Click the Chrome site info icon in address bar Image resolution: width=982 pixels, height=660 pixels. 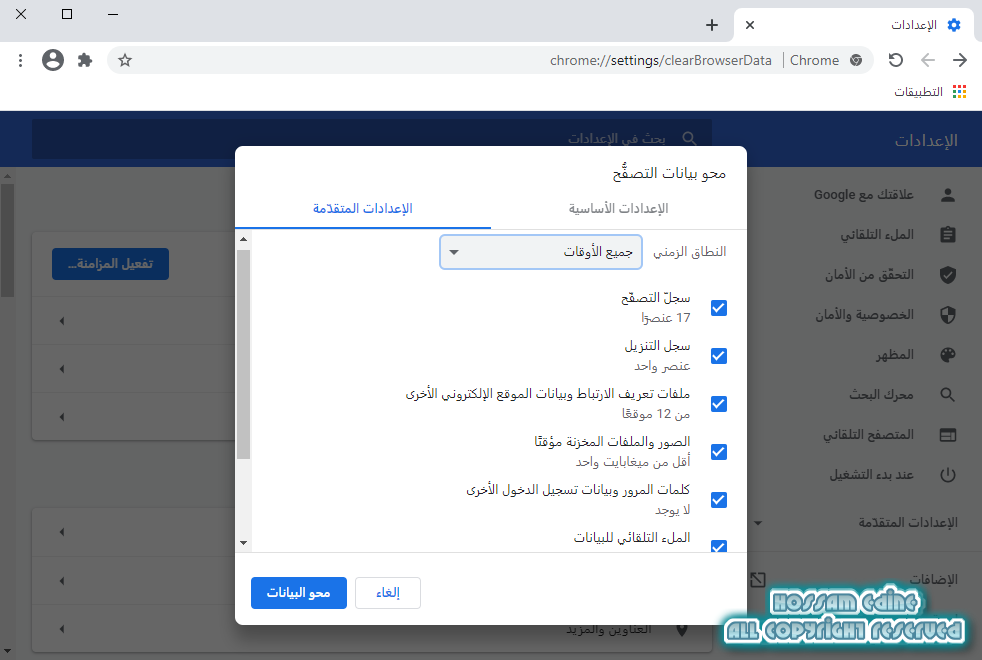[856, 60]
